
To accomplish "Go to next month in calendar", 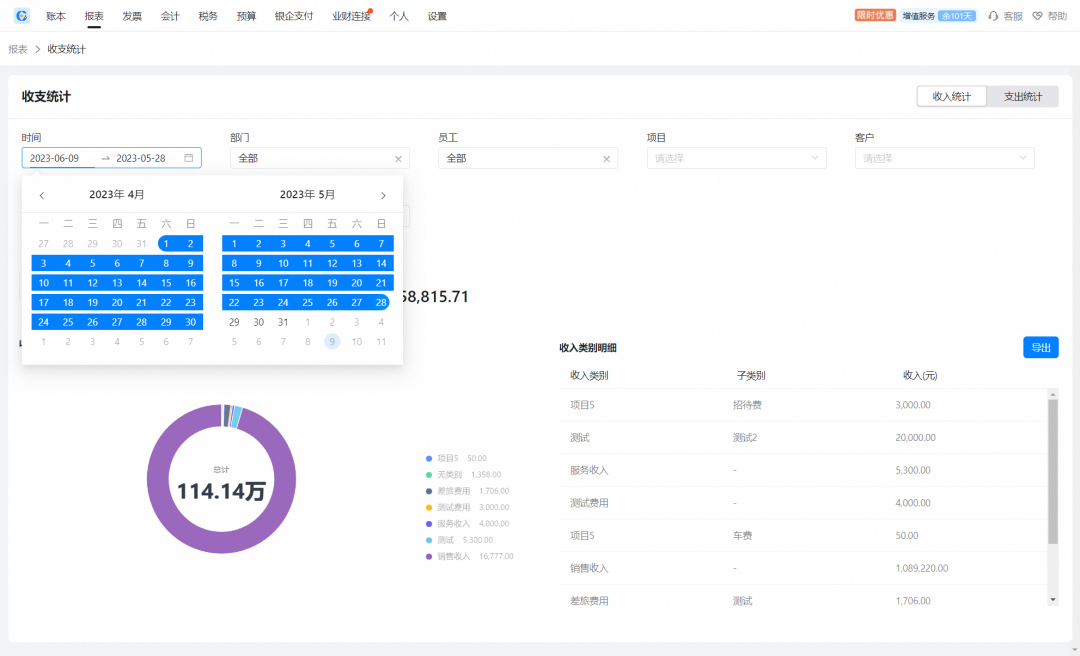I will coord(383,195).
